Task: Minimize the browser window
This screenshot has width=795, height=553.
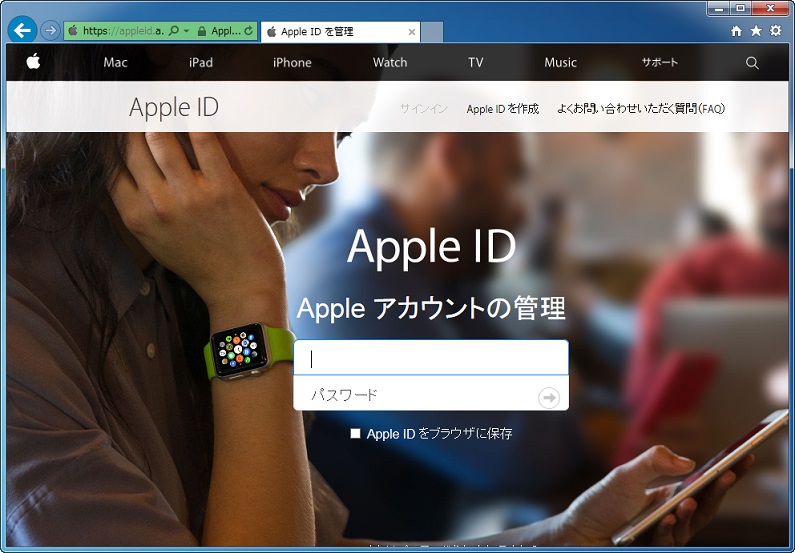Action: [717, 8]
